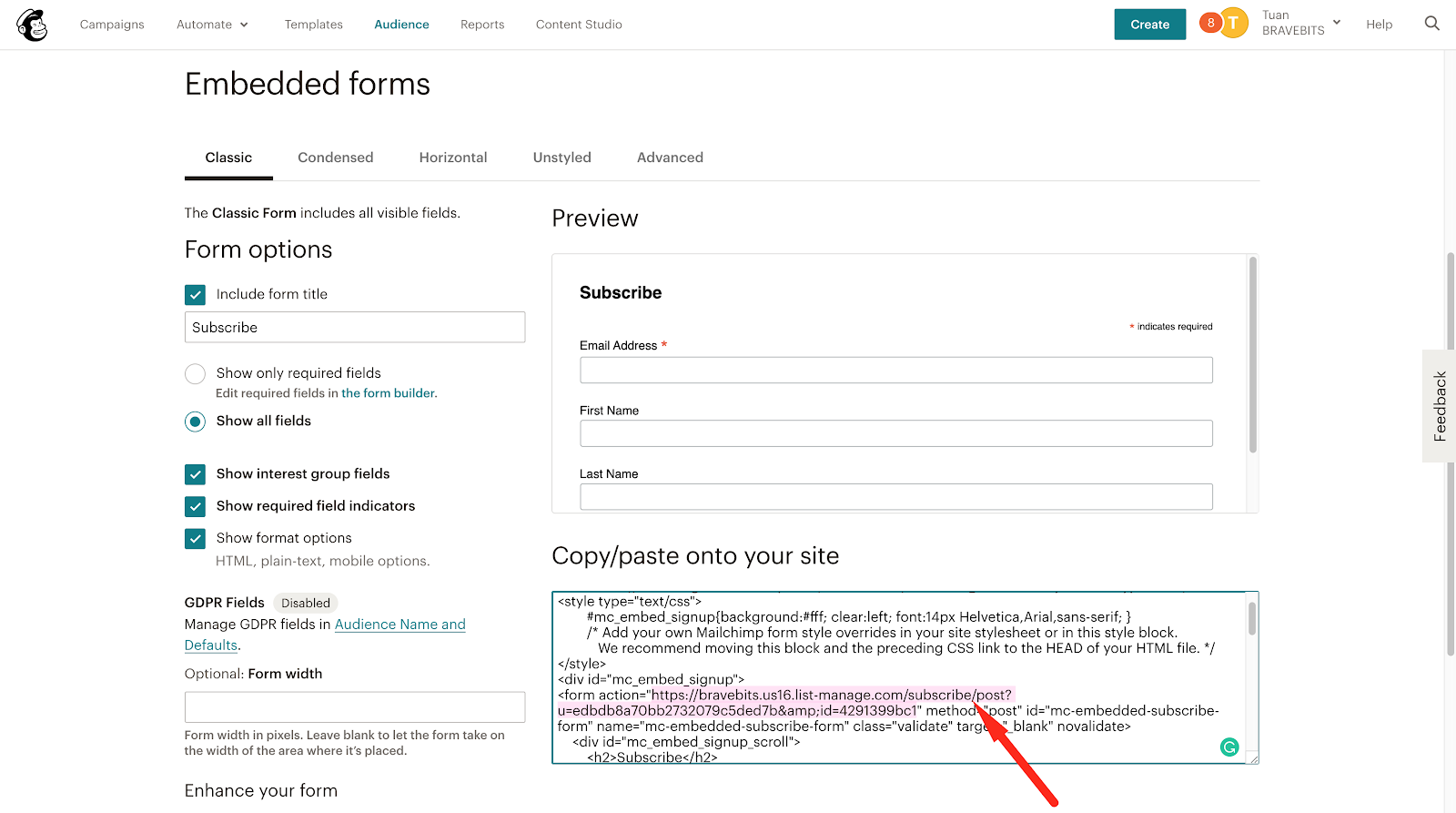The height and width of the screenshot is (813, 1456).
Task: Open the Help menu item
Action: (x=1379, y=25)
